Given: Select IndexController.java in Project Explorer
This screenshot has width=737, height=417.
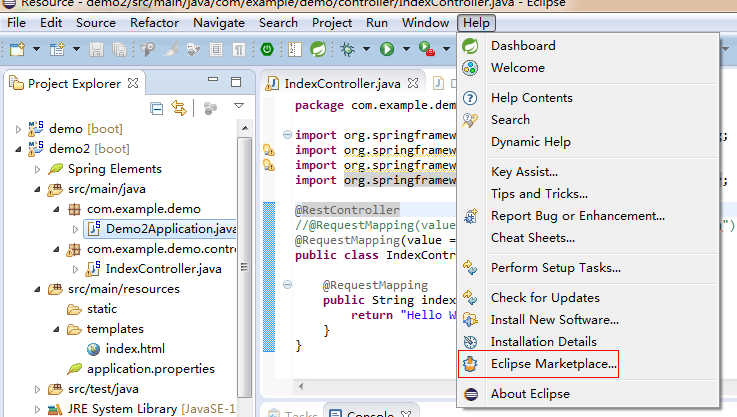Looking at the screenshot, I should (163, 269).
